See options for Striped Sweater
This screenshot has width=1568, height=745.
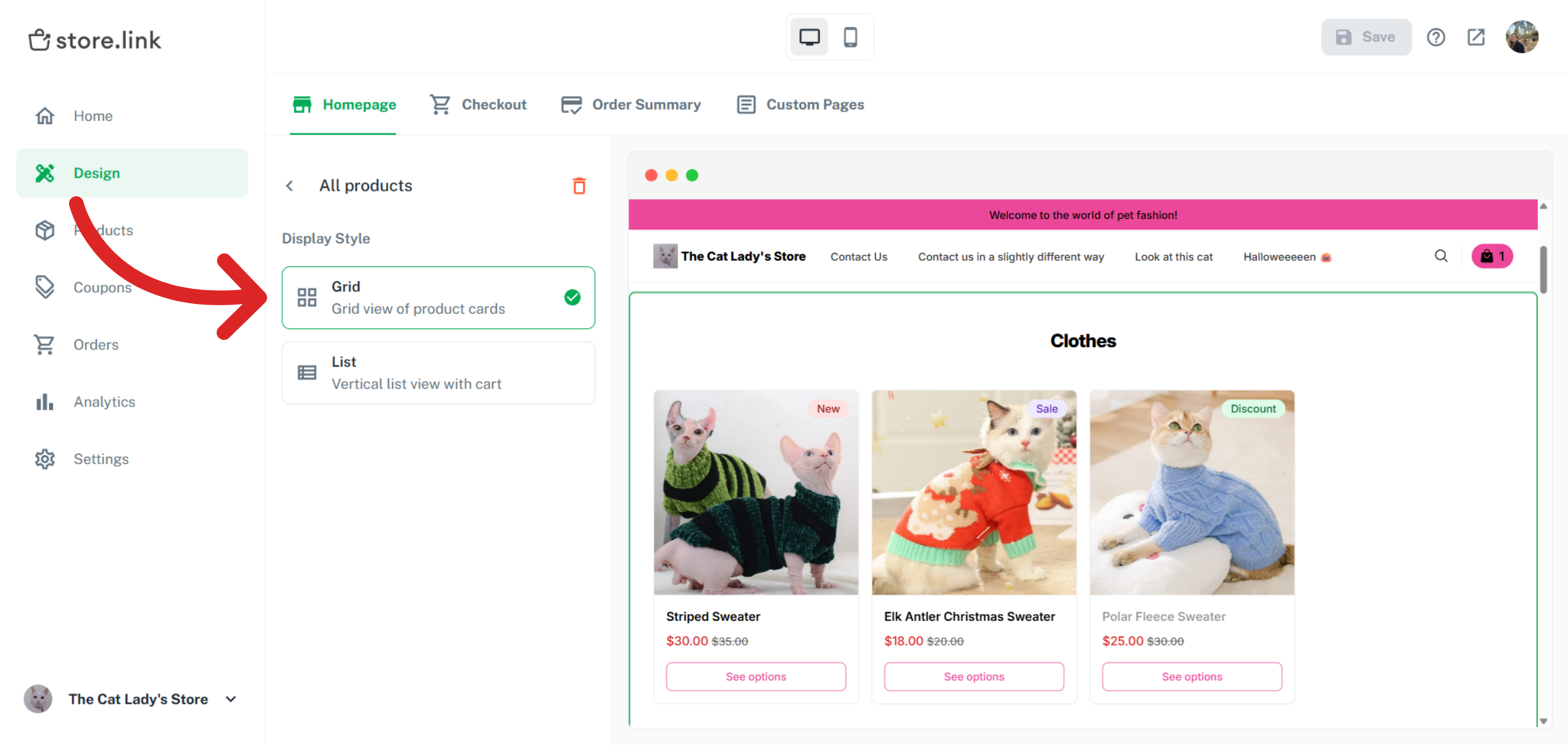[x=756, y=676]
